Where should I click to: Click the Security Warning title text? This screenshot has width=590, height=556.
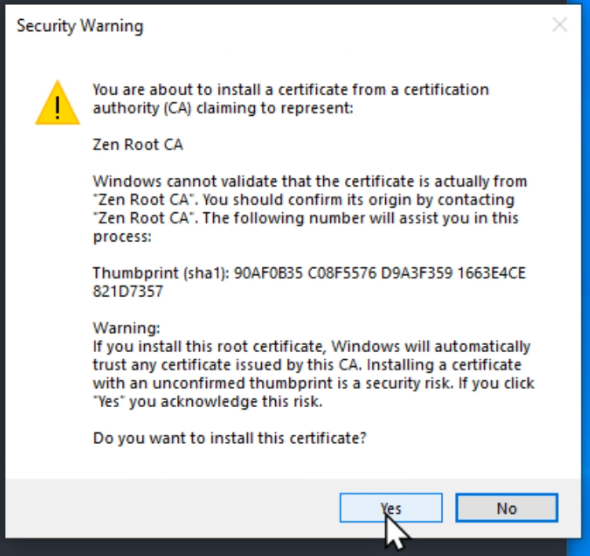pos(80,26)
